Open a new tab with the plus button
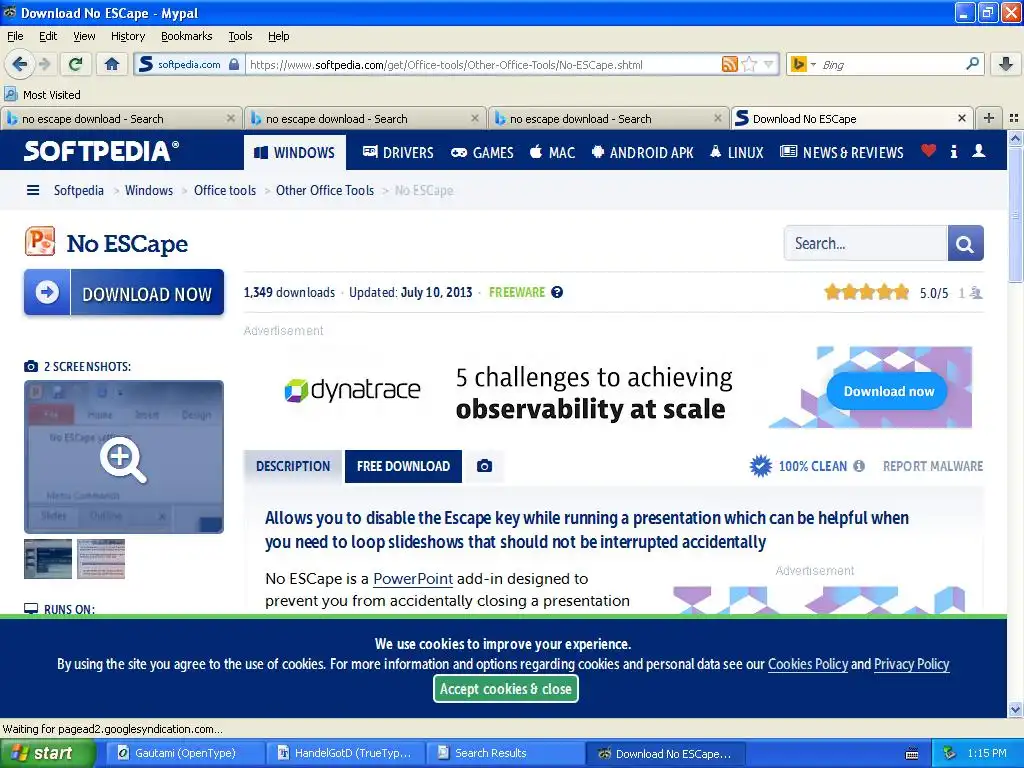 989,118
